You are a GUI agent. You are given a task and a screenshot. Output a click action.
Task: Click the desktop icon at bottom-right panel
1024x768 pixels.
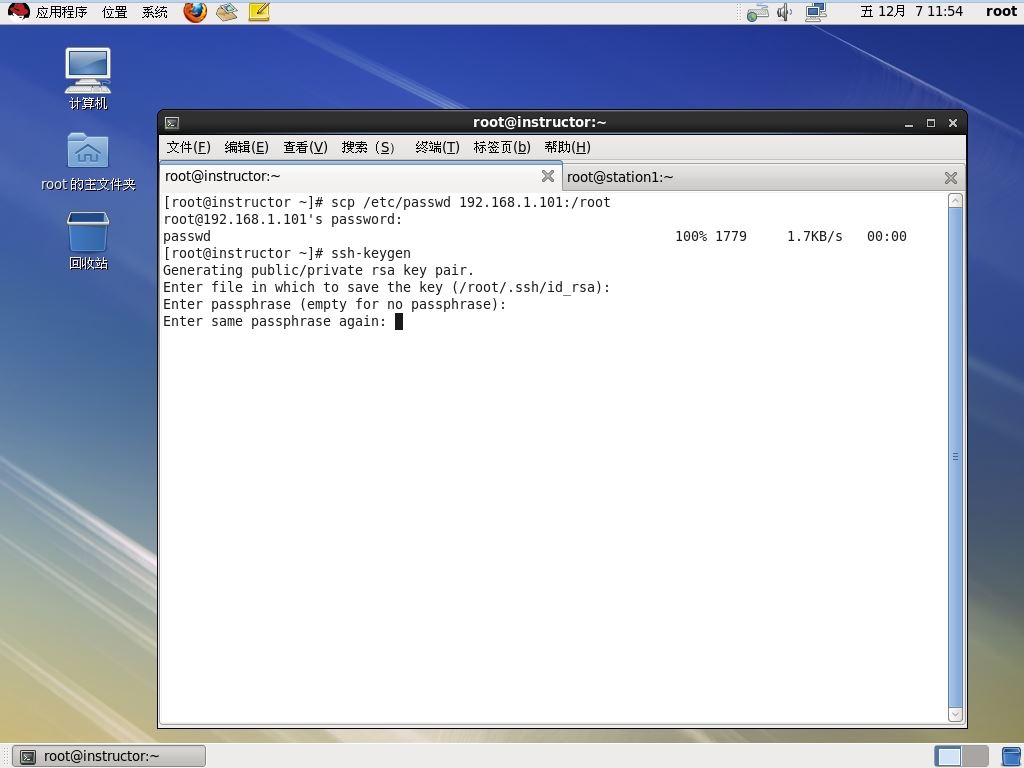[1012, 756]
